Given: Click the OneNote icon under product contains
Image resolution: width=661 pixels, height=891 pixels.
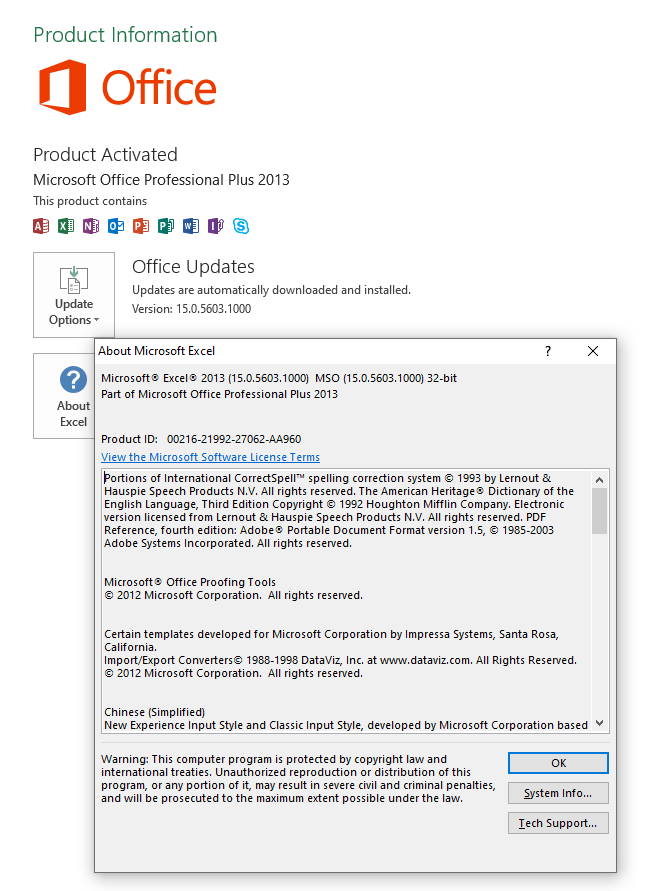Looking at the screenshot, I should 91,226.
